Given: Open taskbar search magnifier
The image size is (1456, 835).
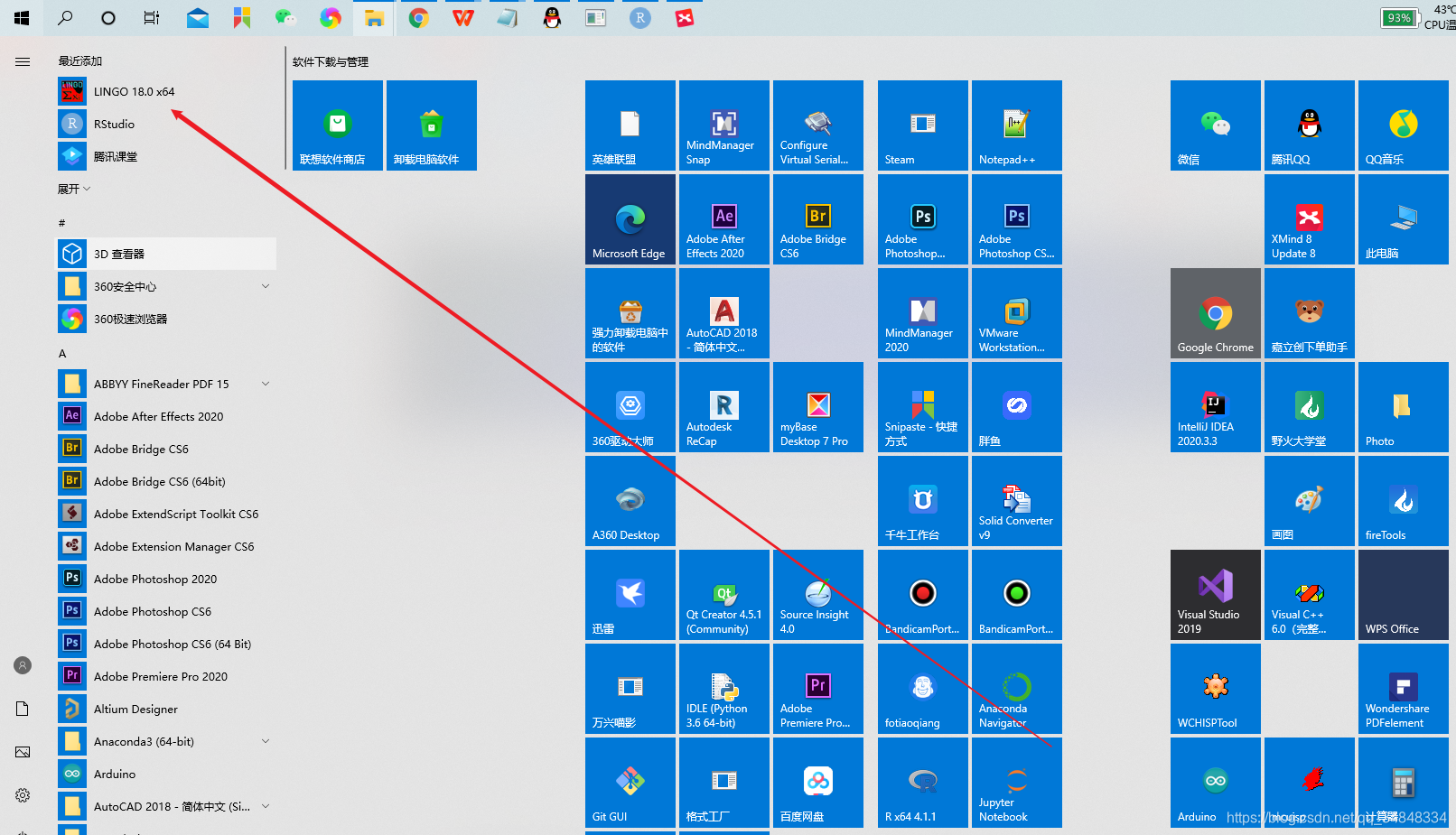Looking at the screenshot, I should (65, 18).
